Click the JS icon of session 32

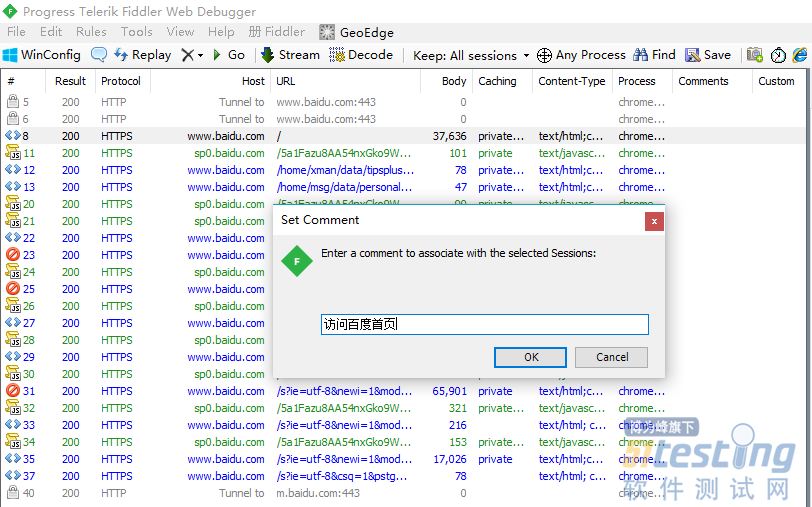[x=12, y=408]
